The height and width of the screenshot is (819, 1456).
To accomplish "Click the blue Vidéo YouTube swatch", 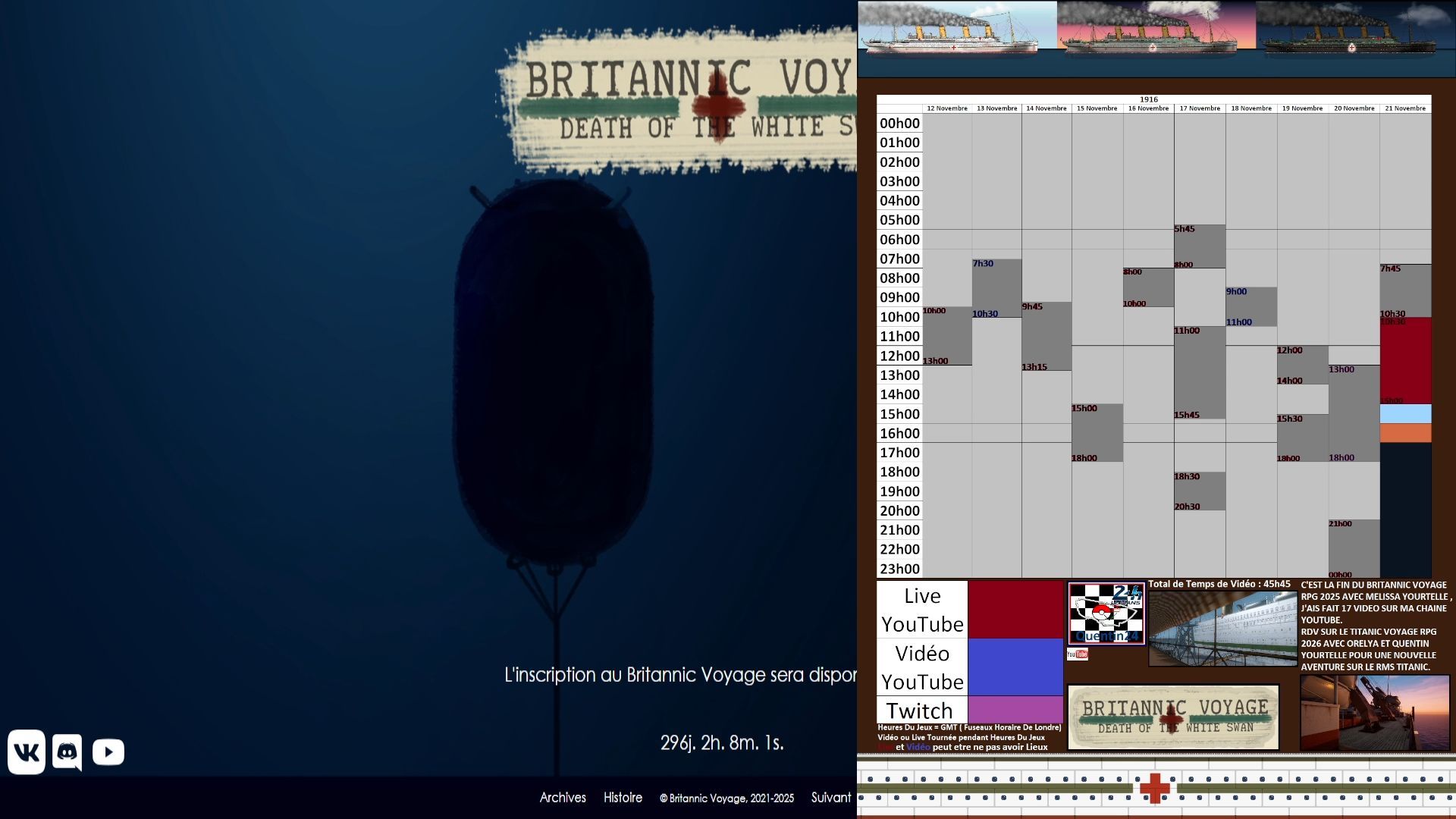I will click(1015, 667).
